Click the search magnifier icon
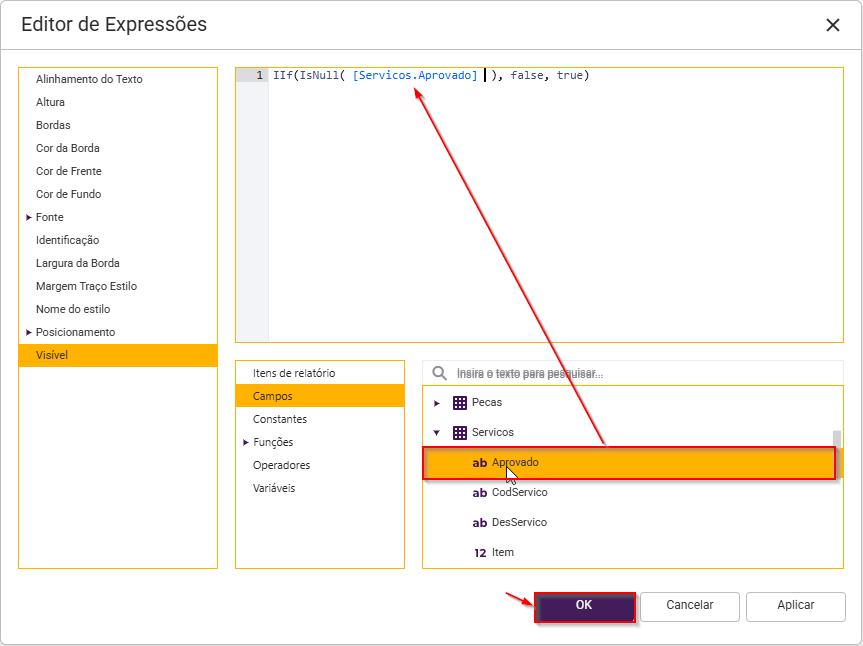 439,373
